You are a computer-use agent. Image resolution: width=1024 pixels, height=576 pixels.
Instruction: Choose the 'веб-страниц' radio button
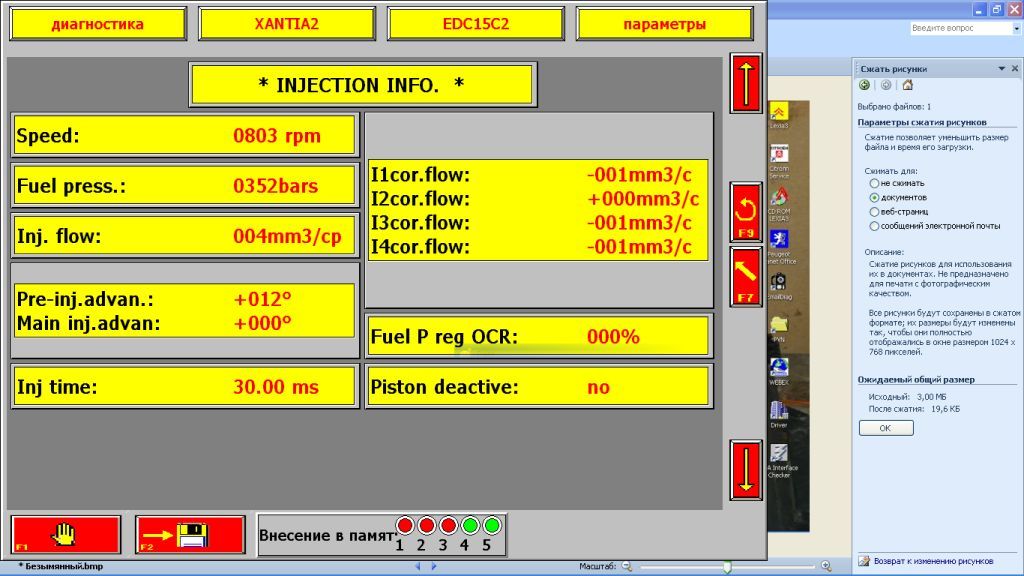(x=874, y=212)
